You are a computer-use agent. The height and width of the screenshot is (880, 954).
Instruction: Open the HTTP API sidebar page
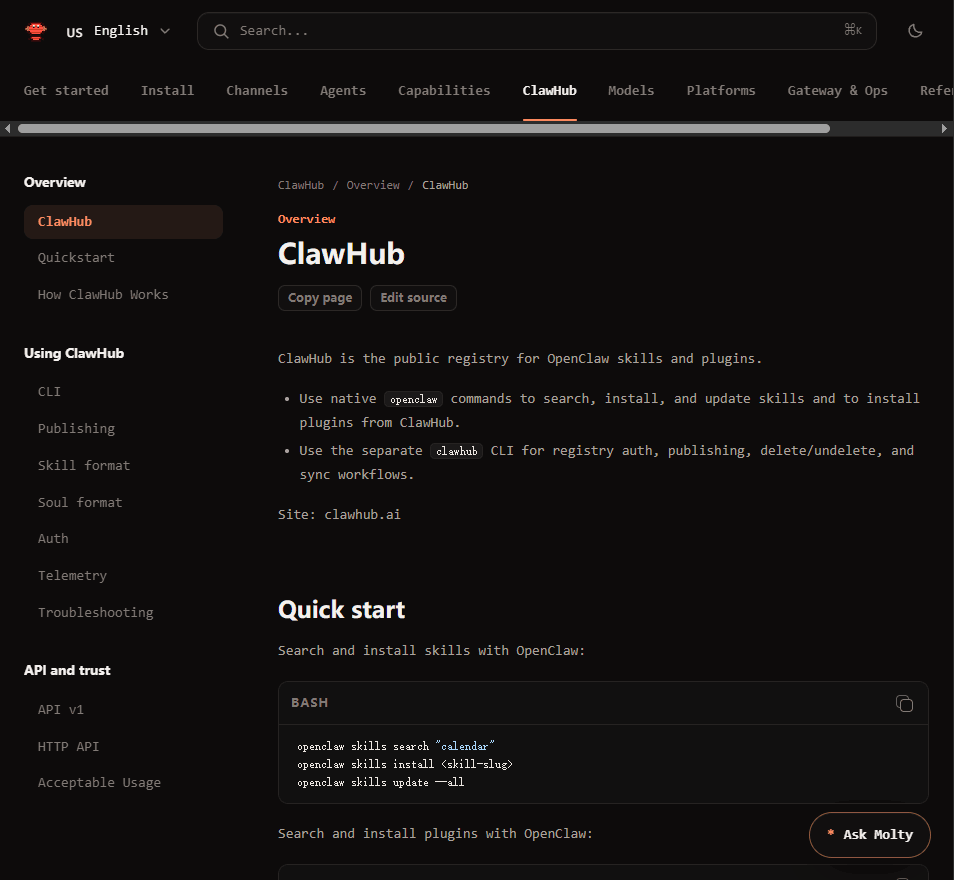pos(68,746)
